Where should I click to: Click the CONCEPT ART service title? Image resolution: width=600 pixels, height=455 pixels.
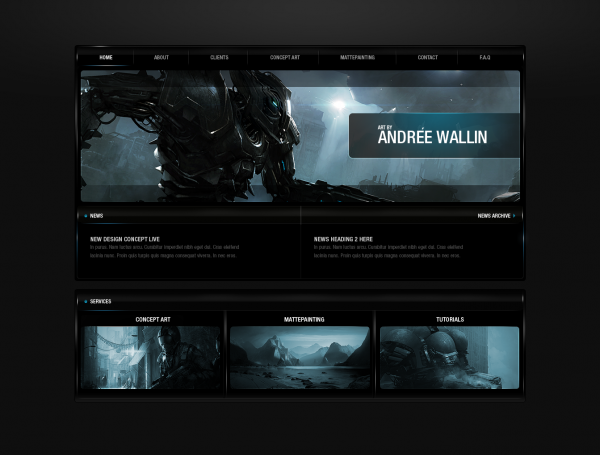153,320
